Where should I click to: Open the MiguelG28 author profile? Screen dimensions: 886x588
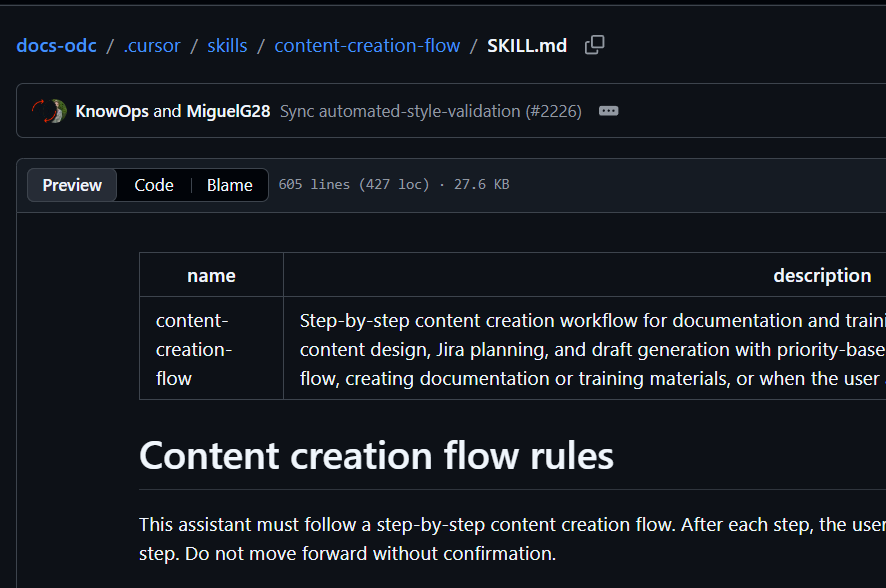(228, 111)
